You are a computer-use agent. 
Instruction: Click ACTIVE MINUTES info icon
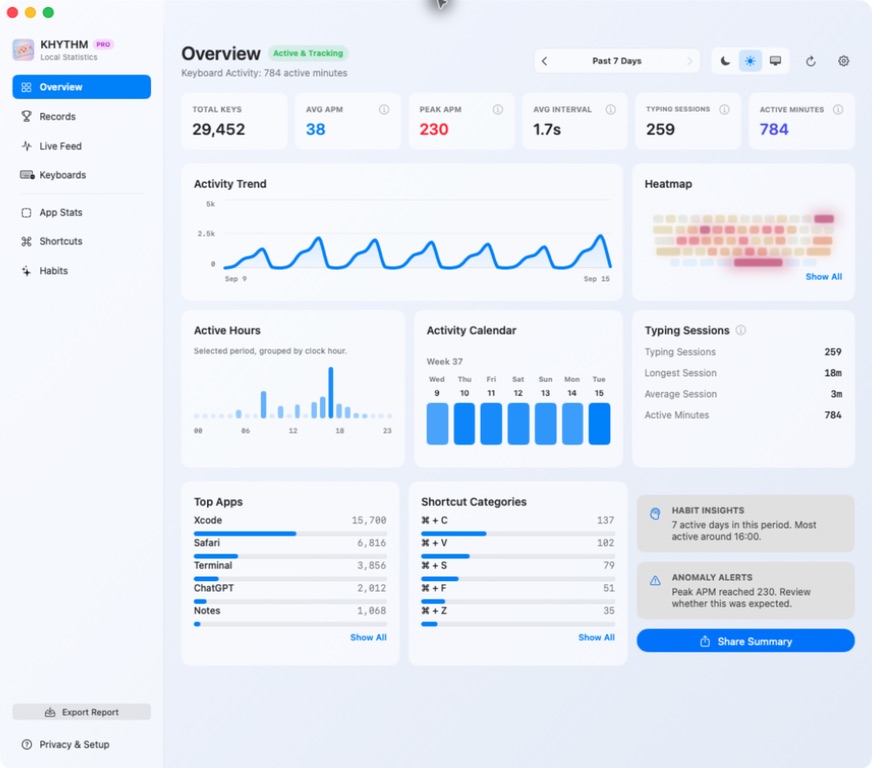click(x=838, y=110)
